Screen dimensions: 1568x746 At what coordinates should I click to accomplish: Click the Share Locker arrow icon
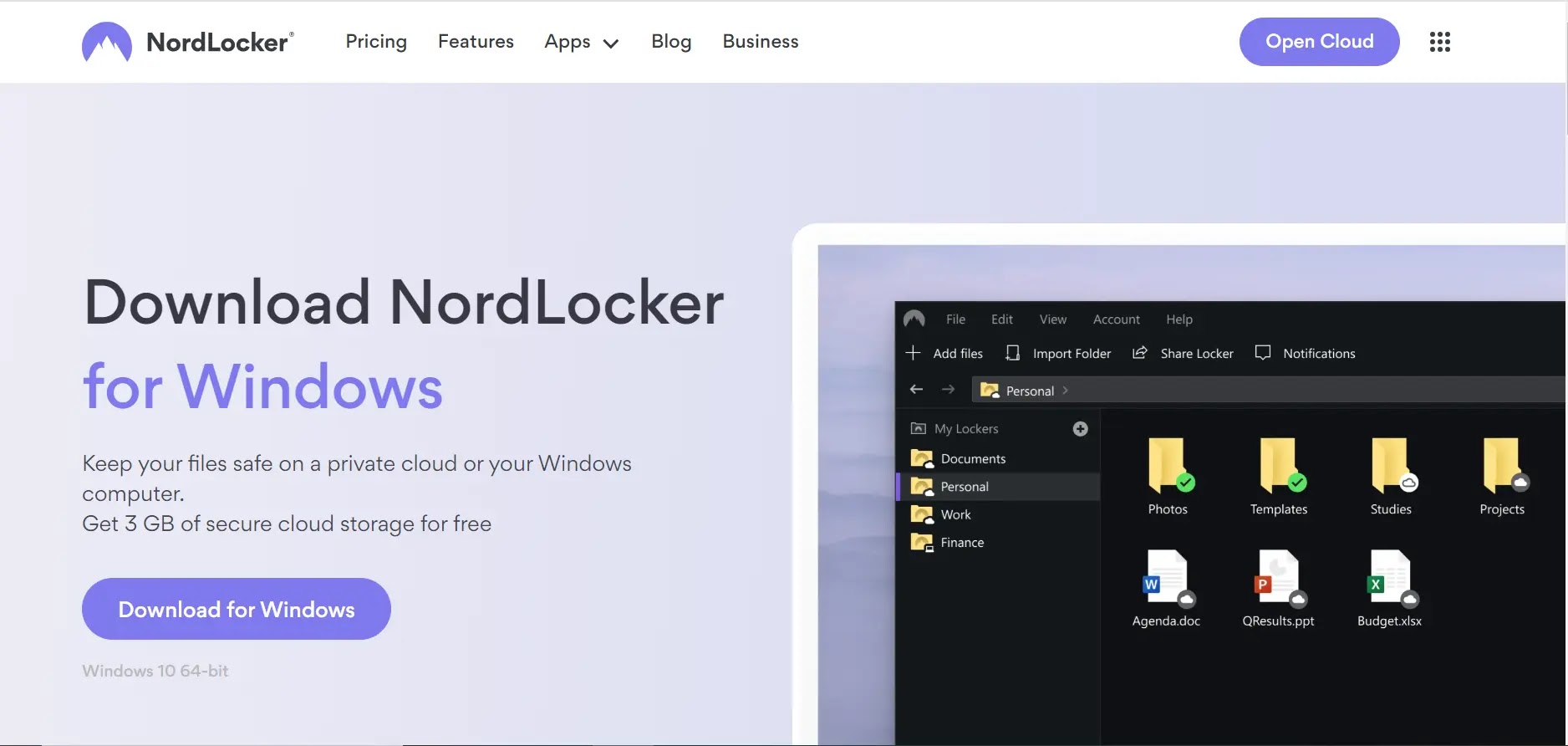pos(1139,353)
